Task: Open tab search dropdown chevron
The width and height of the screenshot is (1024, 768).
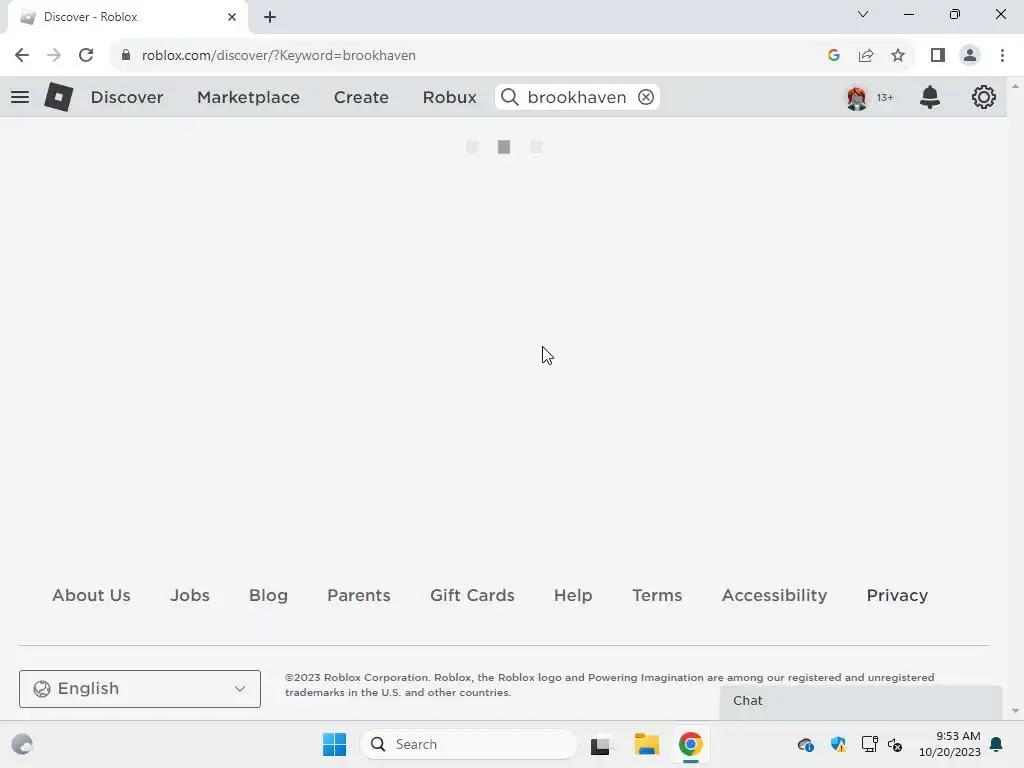Action: click(x=863, y=14)
